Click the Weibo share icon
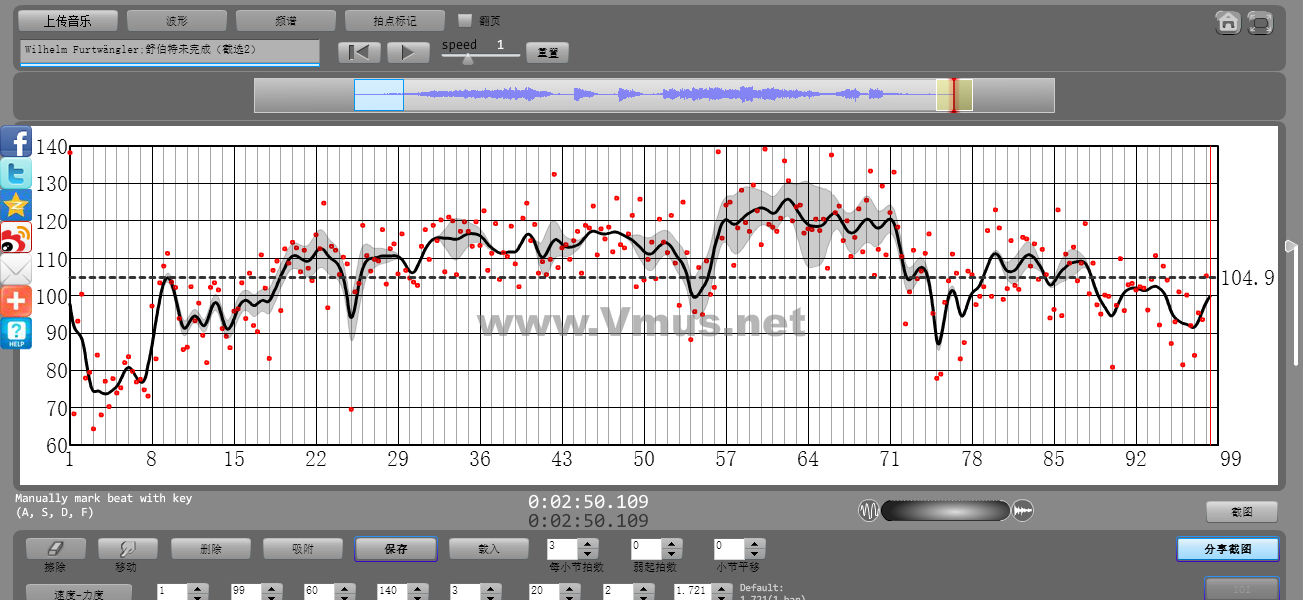Screen dimensions: 1303x600 pos(16,238)
